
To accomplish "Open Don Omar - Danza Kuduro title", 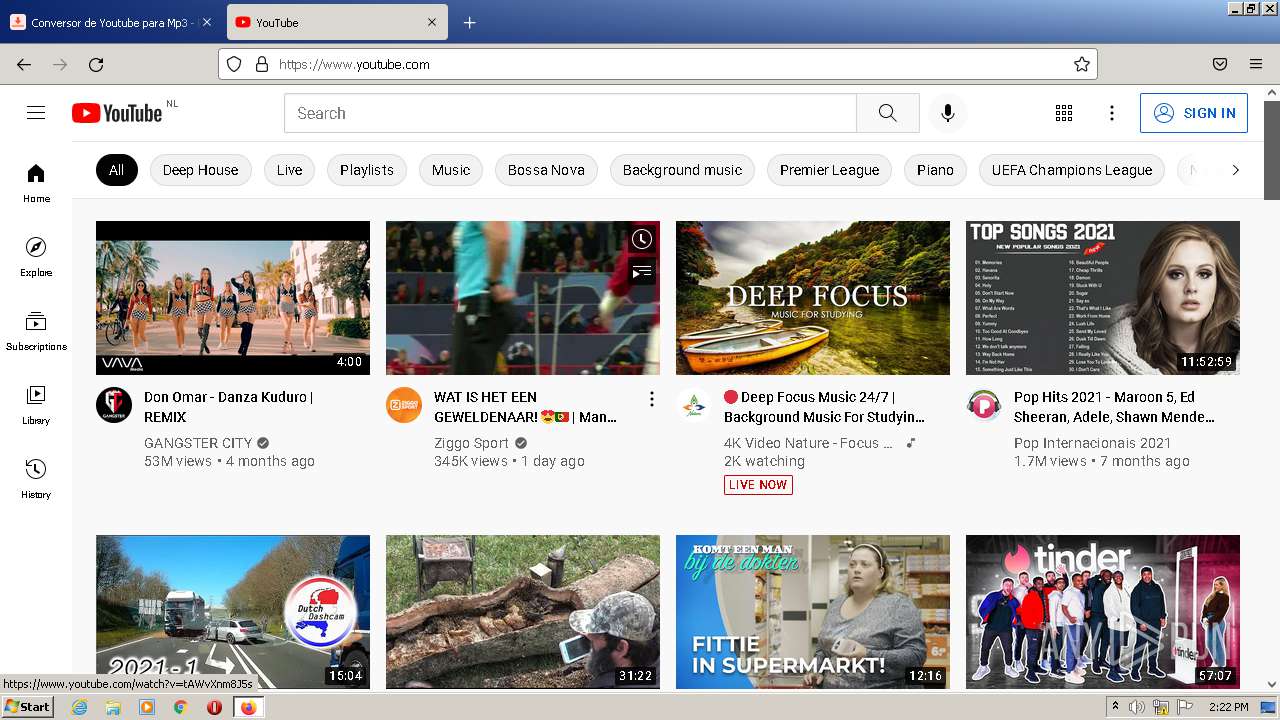I will pos(229,407).
